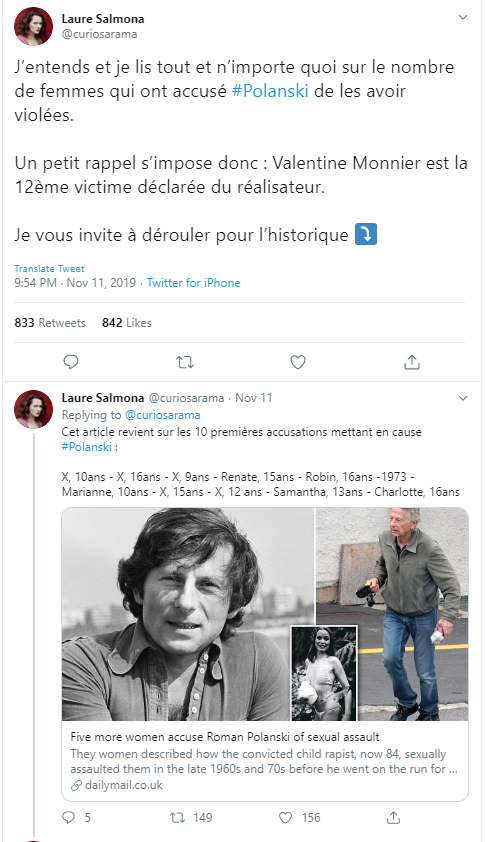This screenshot has width=485, height=842.
Task: Open @curiosarama mention in Replying to
Action: coord(163,415)
